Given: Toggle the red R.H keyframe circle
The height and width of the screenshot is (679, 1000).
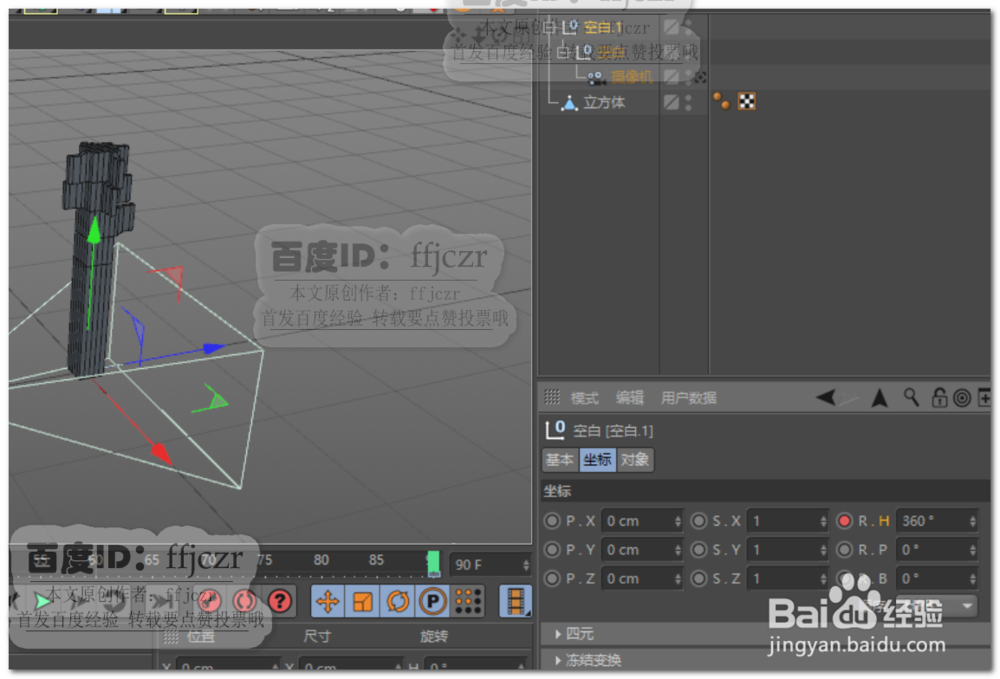Looking at the screenshot, I should pyautogui.click(x=844, y=521).
